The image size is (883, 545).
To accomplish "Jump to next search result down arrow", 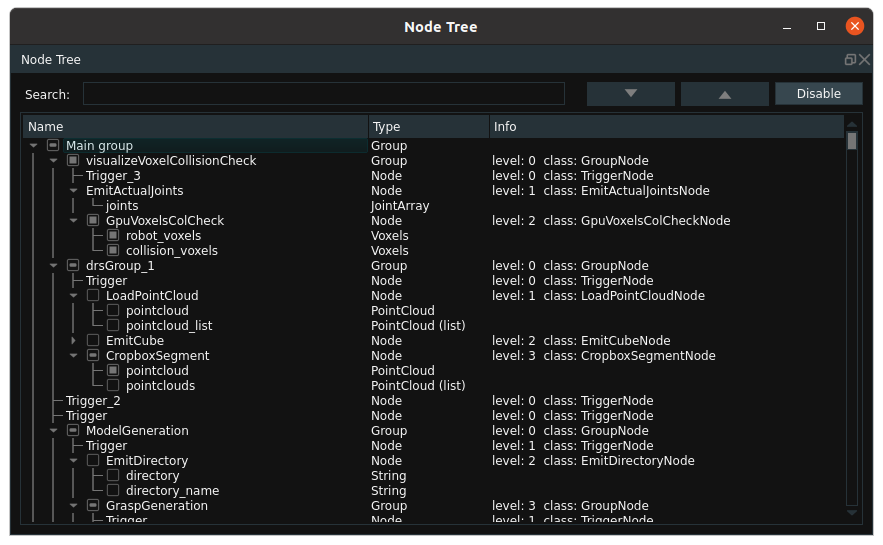I will 631,93.
